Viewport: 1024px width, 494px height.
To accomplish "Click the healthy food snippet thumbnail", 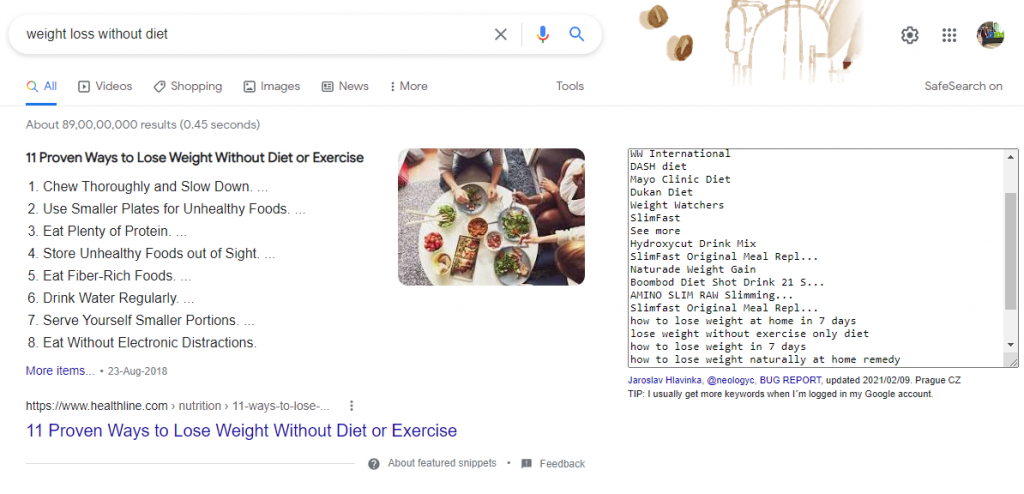I will pyautogui.click(x=491, y=217).
